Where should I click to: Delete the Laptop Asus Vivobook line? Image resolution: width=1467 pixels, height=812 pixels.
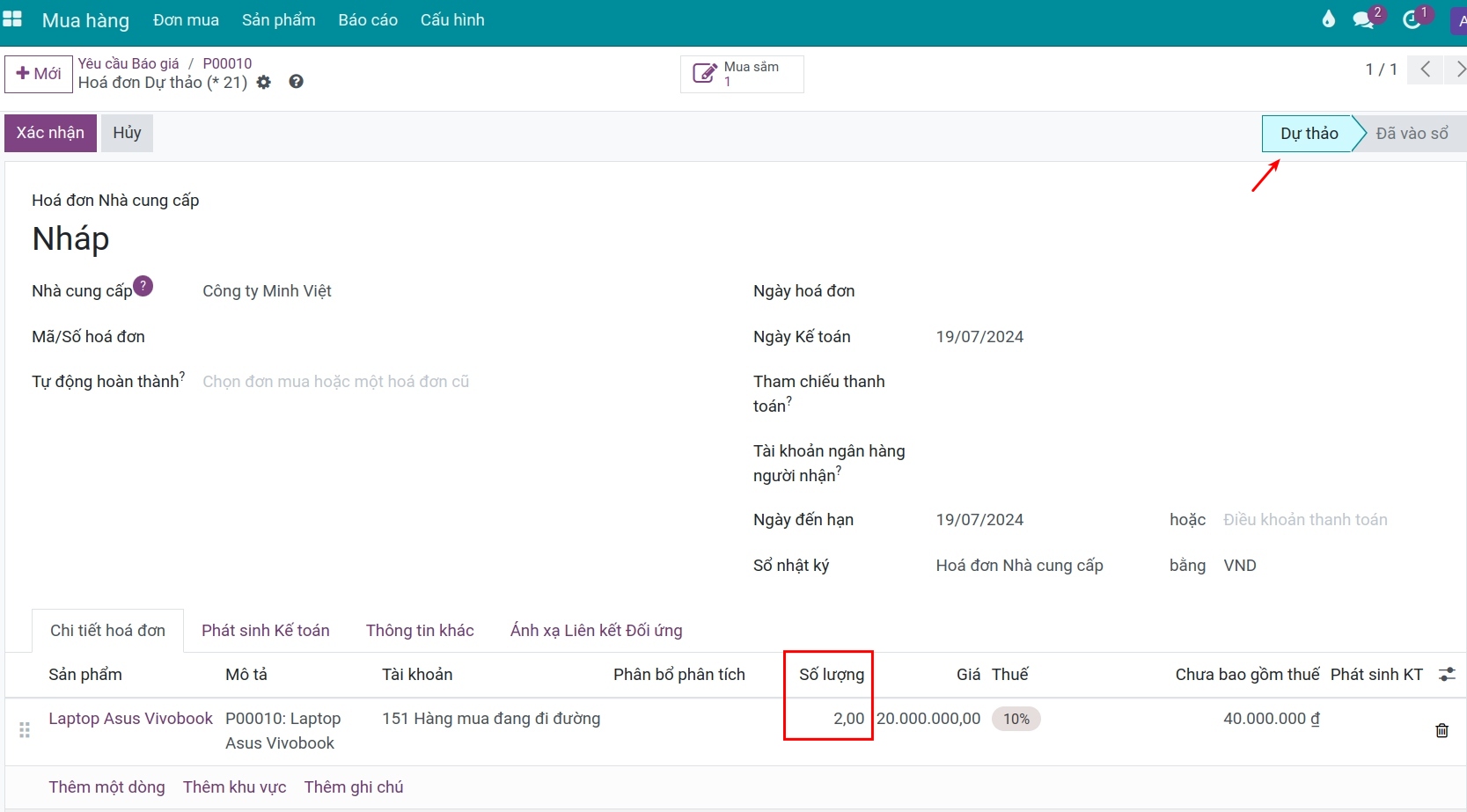coord(1441,730)
